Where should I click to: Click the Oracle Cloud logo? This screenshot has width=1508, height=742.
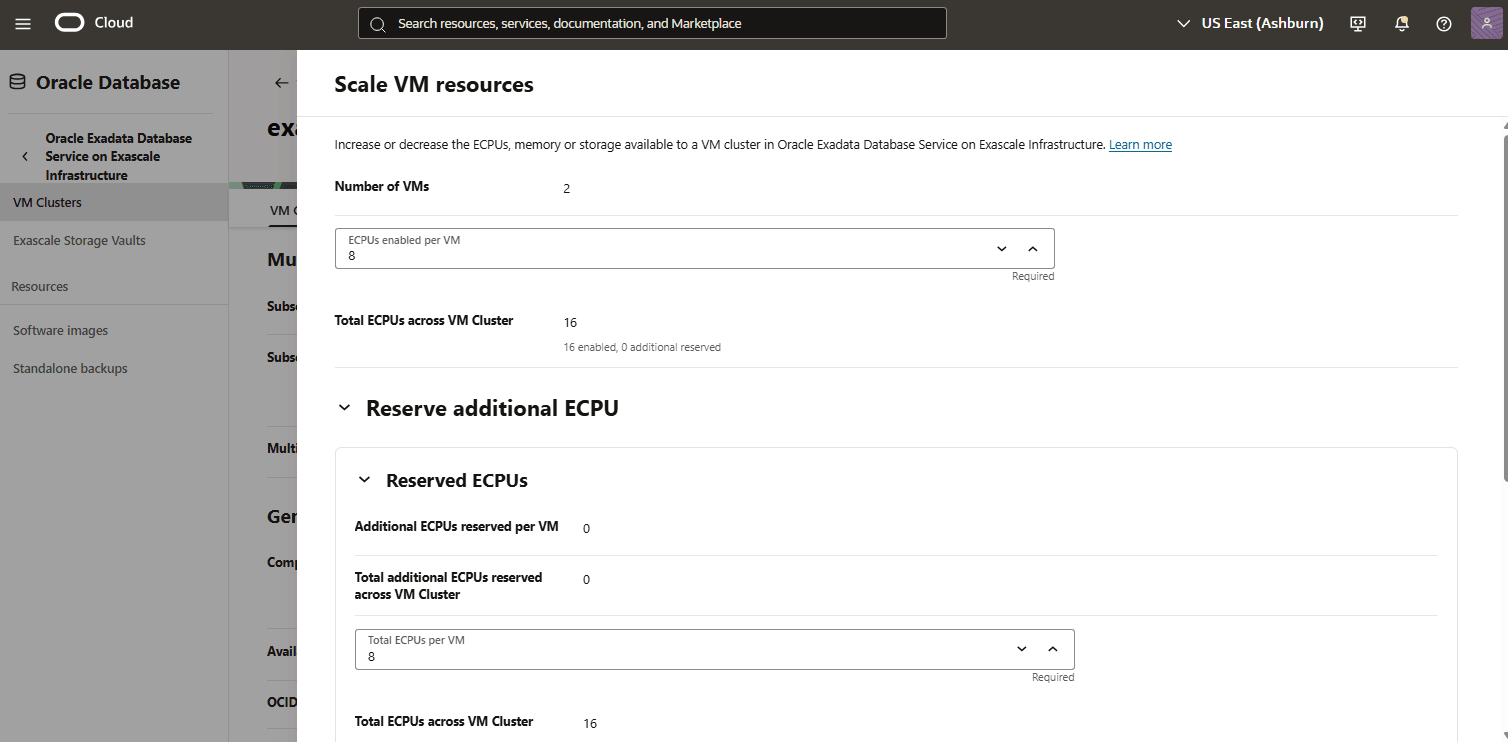pos(70,22)
